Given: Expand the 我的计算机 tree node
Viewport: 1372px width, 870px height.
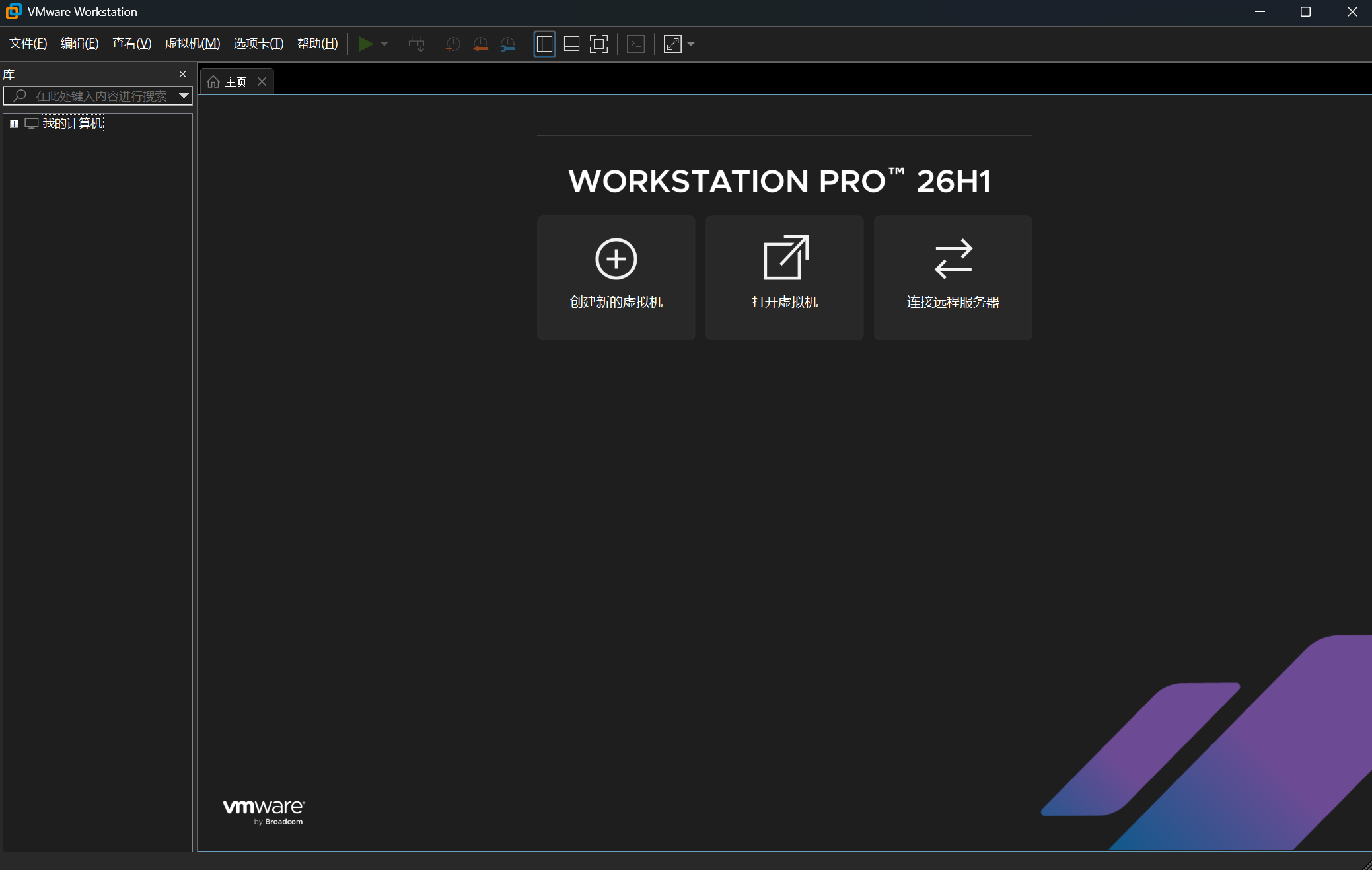Looking at the screenshot, I should point(14,124).
